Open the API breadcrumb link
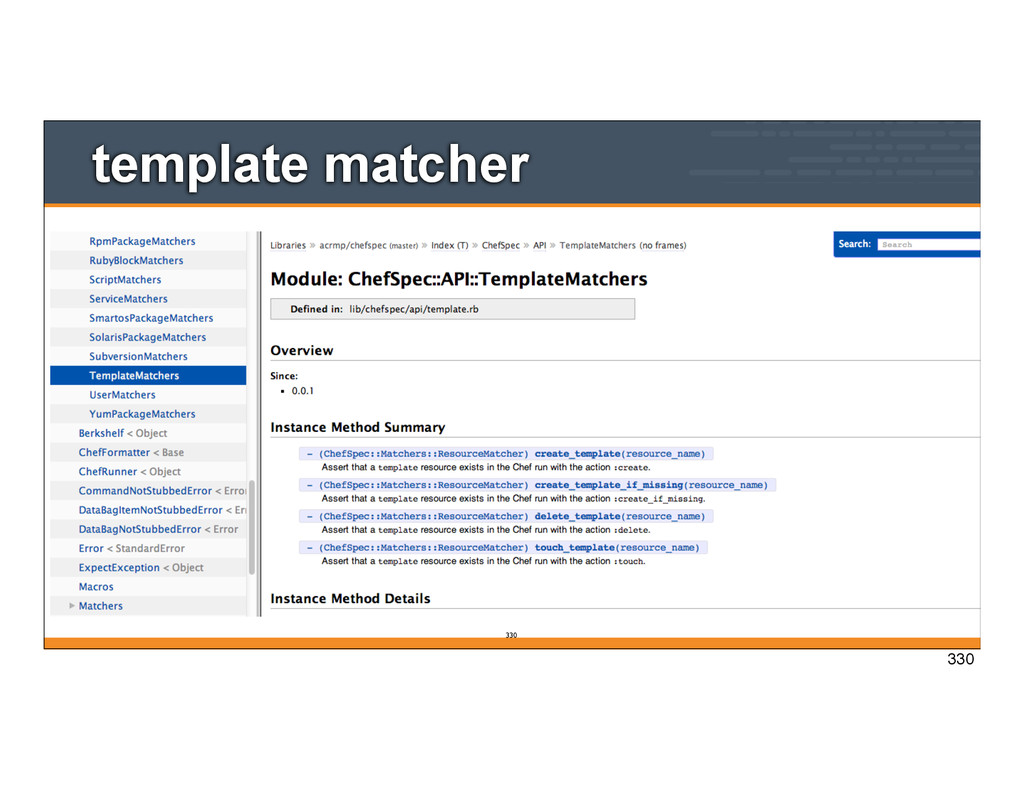 pos(539,245)
